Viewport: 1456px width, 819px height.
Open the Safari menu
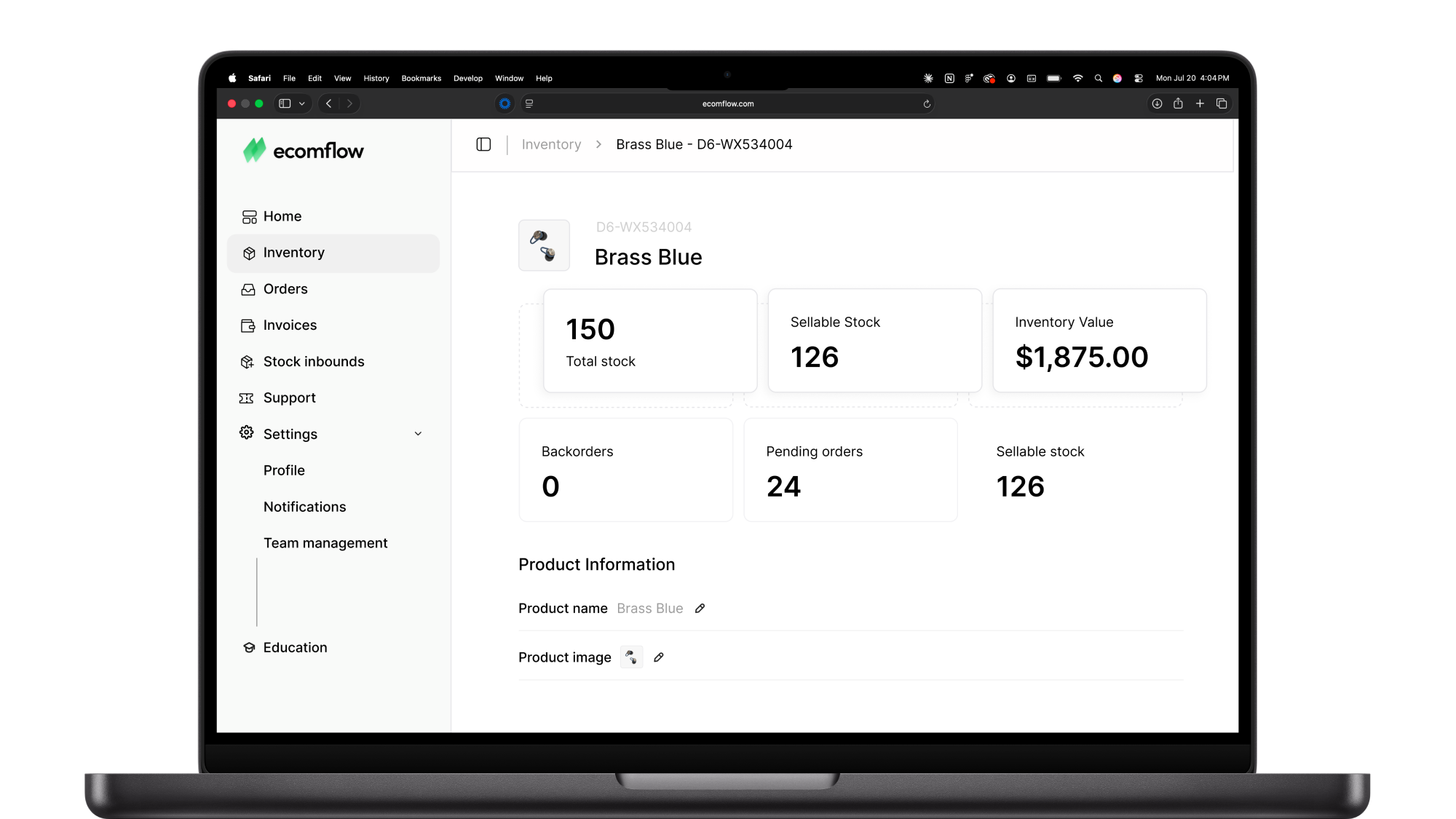[x=259, y=78]
